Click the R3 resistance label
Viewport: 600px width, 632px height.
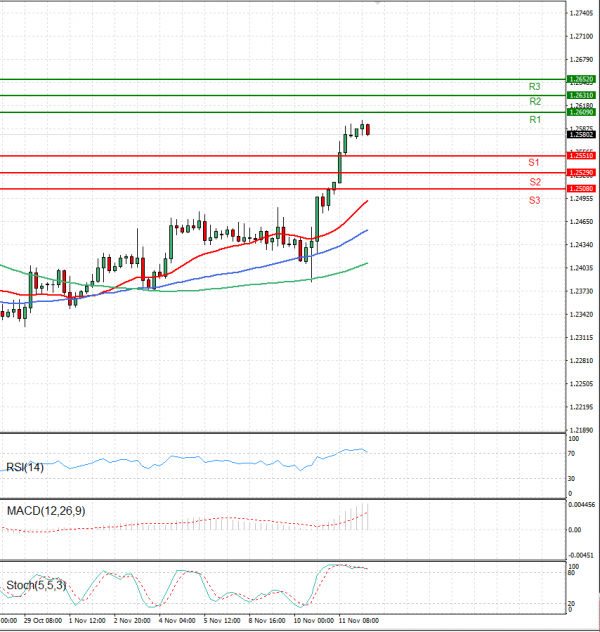[x=534, y=87]
